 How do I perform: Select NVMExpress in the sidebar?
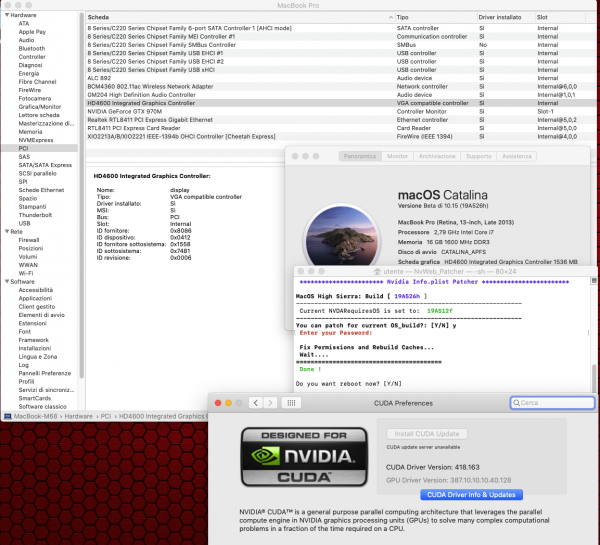pyautogui.click(x=36, y=140)
